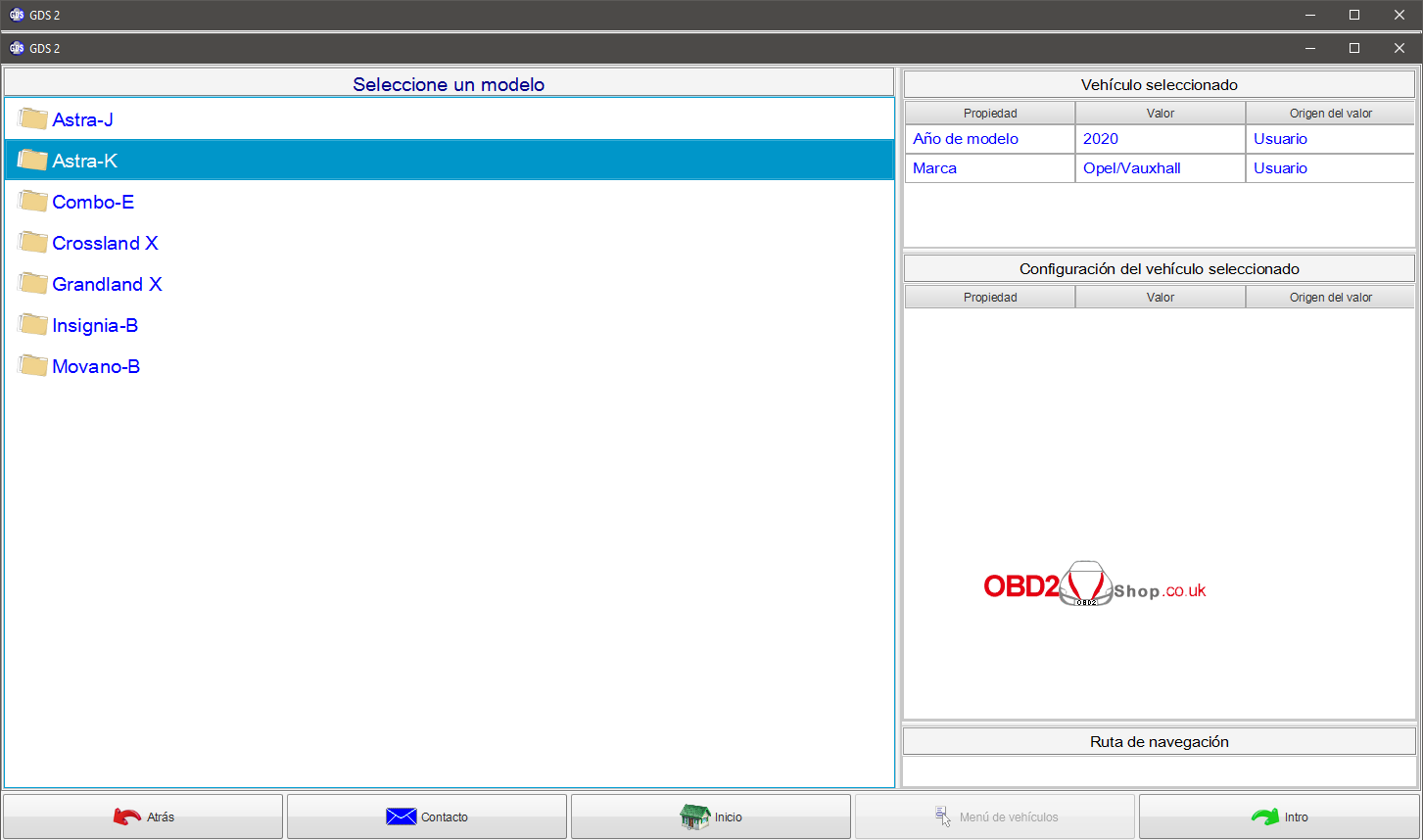The height and width of the screenshot is (840, 1423).
Task: Click the blue envelope Contacto icon
Action: [402, 817]
